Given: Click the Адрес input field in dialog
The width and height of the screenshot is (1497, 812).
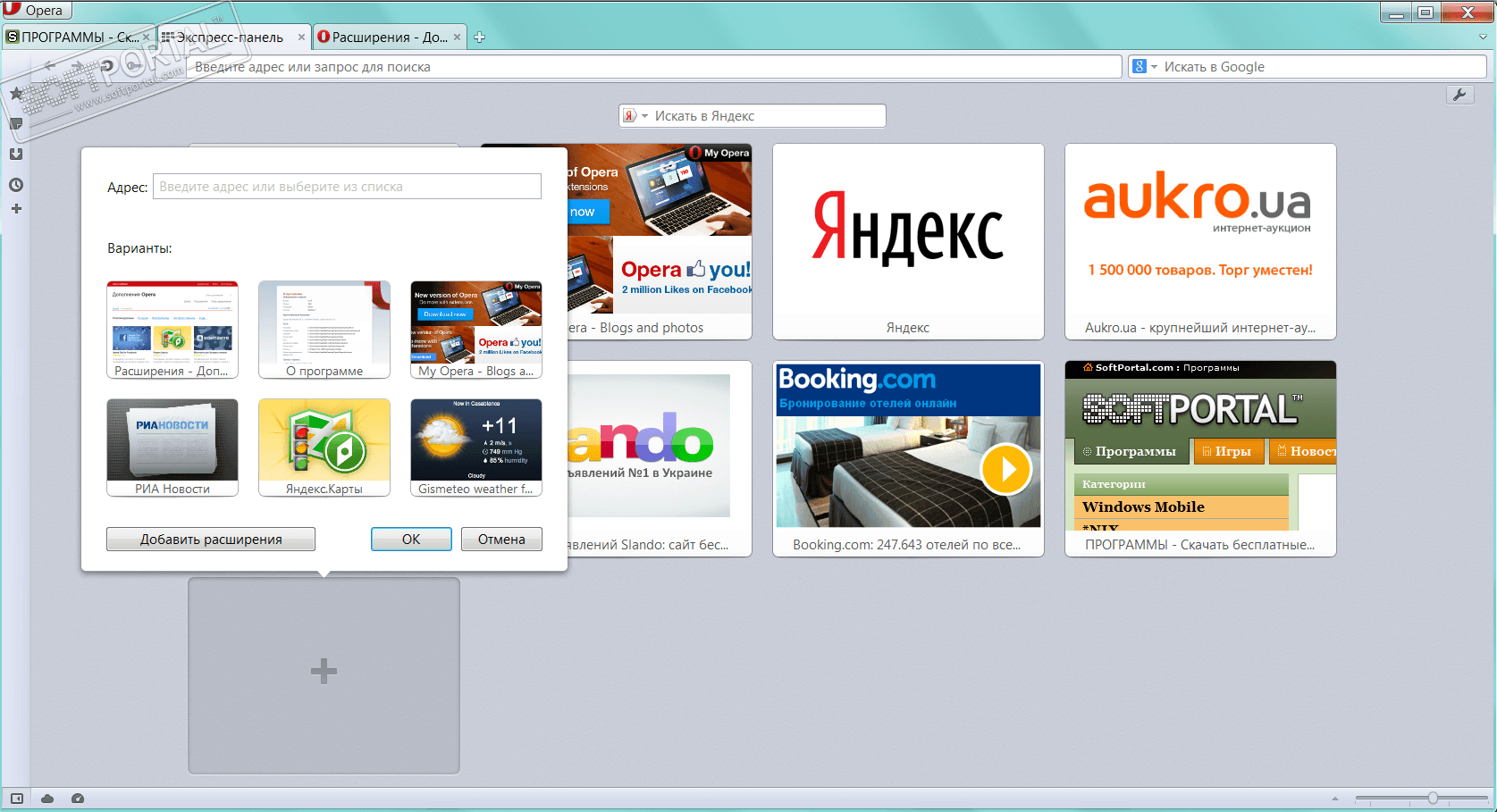Looking at the screenshot, I should (347, 187).
